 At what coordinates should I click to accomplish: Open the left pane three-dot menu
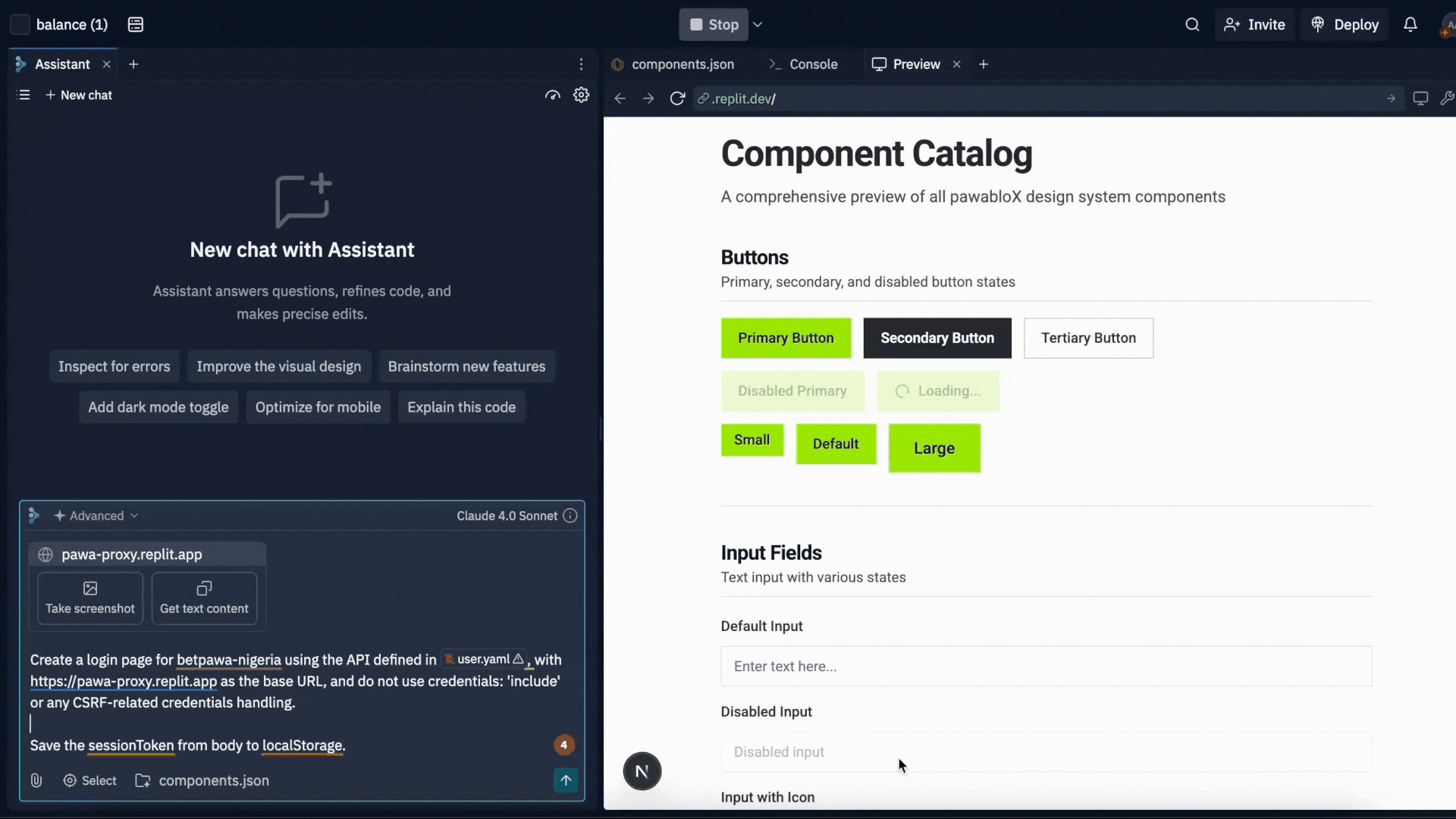581,64
